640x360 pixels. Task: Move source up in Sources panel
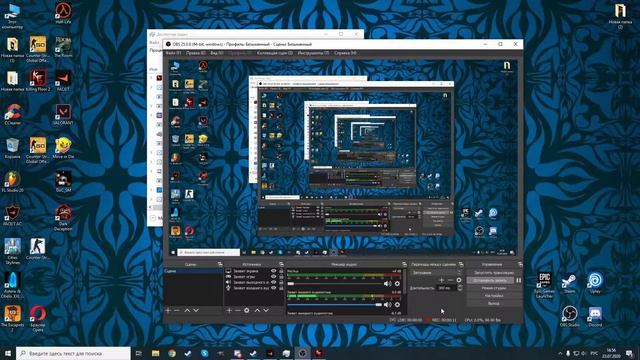[x=257, y=311]
